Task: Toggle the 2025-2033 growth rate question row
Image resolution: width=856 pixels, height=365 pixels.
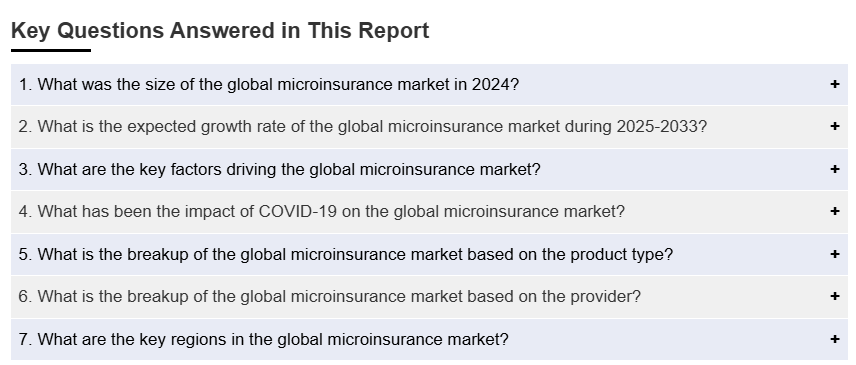Action: [429, 127]
